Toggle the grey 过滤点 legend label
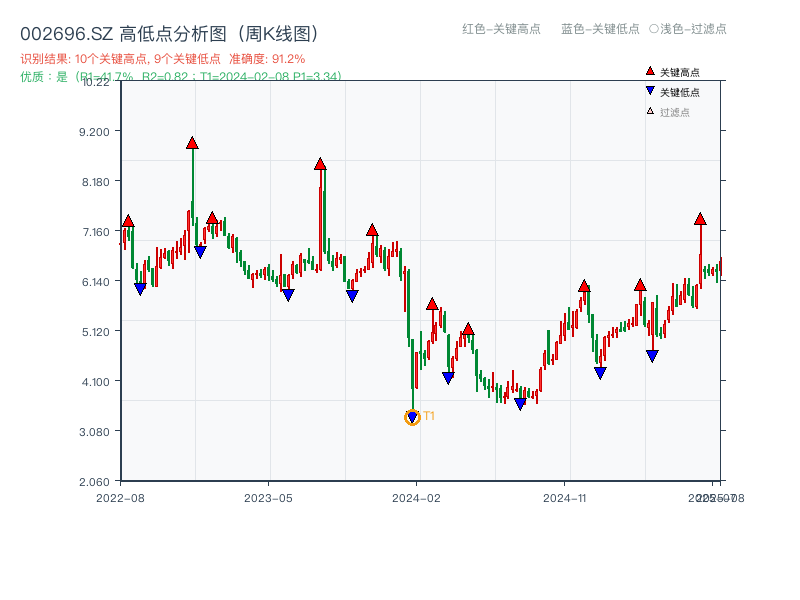This screenshot has height=600, width=800. 674,112
